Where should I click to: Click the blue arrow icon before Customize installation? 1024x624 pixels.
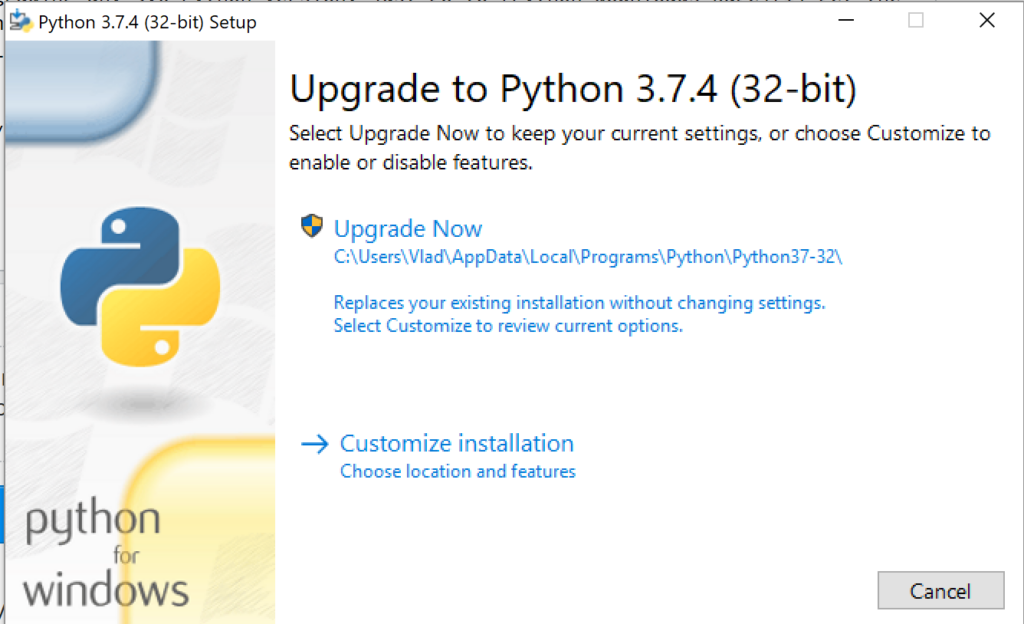coord(315,443)
